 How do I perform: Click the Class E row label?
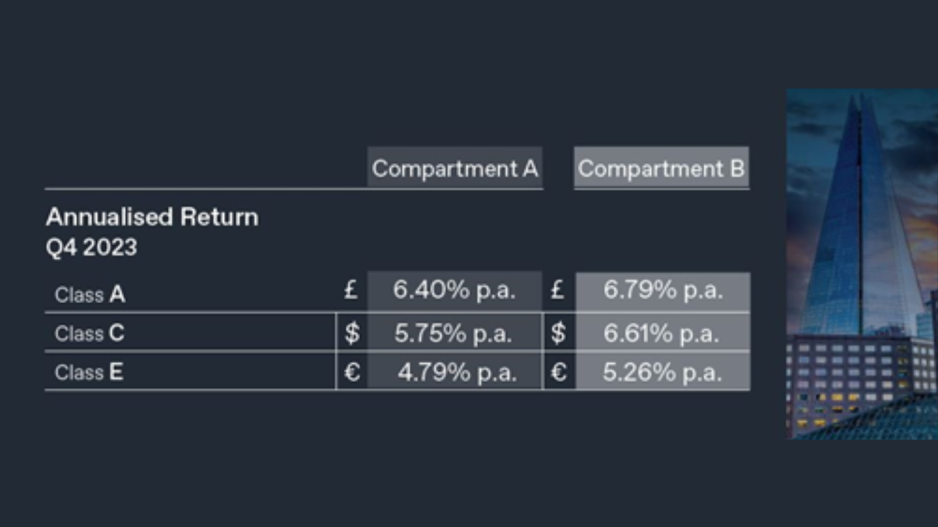coord(89,372)
